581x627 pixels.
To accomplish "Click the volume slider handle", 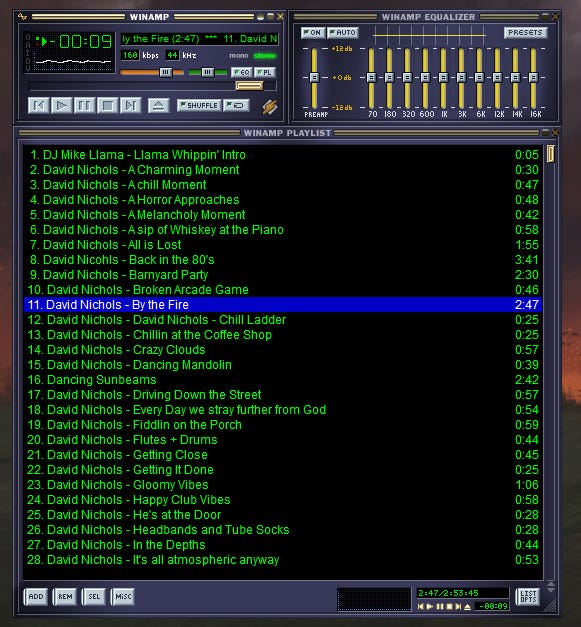I will coord(166,72).
